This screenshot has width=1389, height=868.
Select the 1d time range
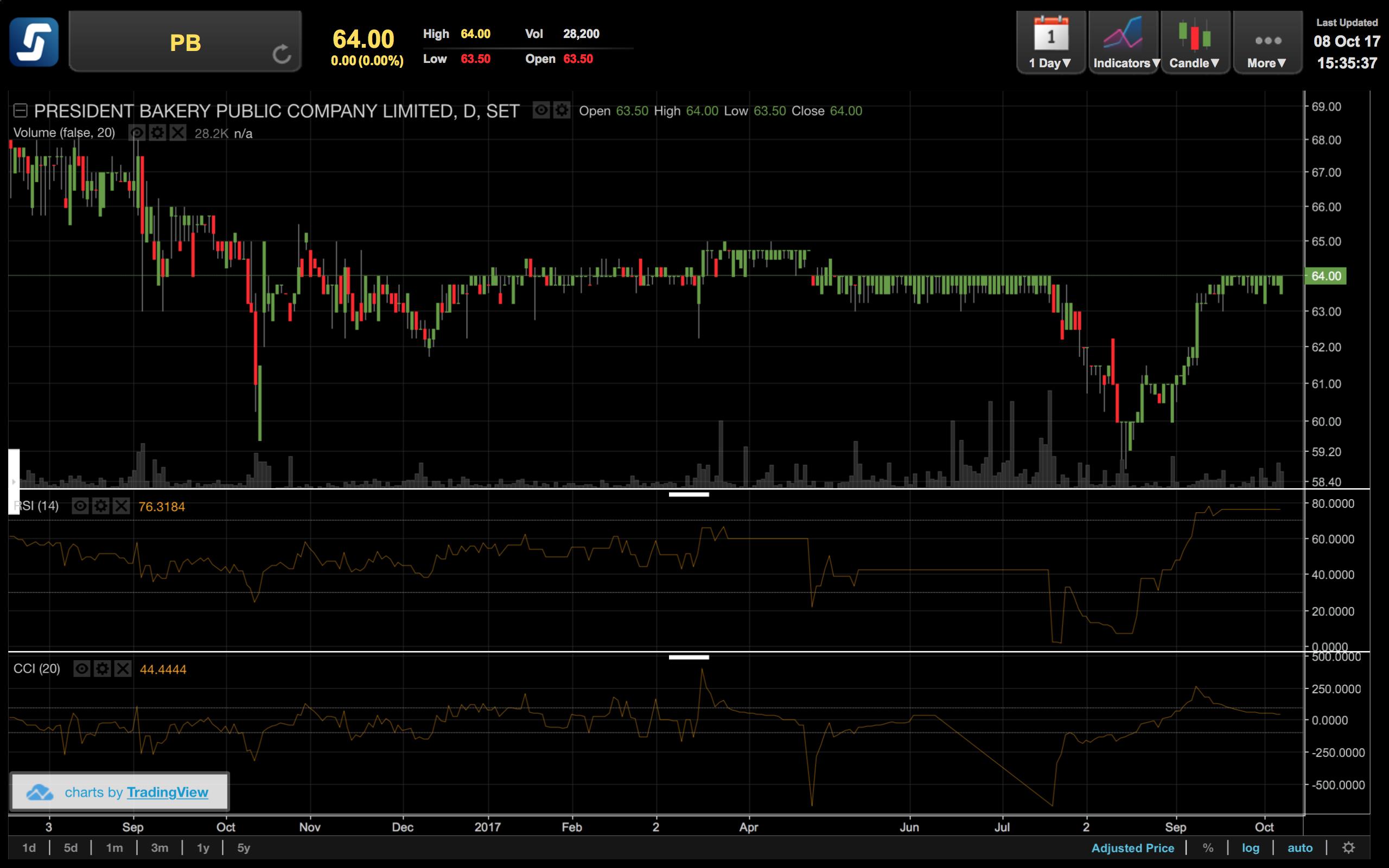(x=29, y=848)
